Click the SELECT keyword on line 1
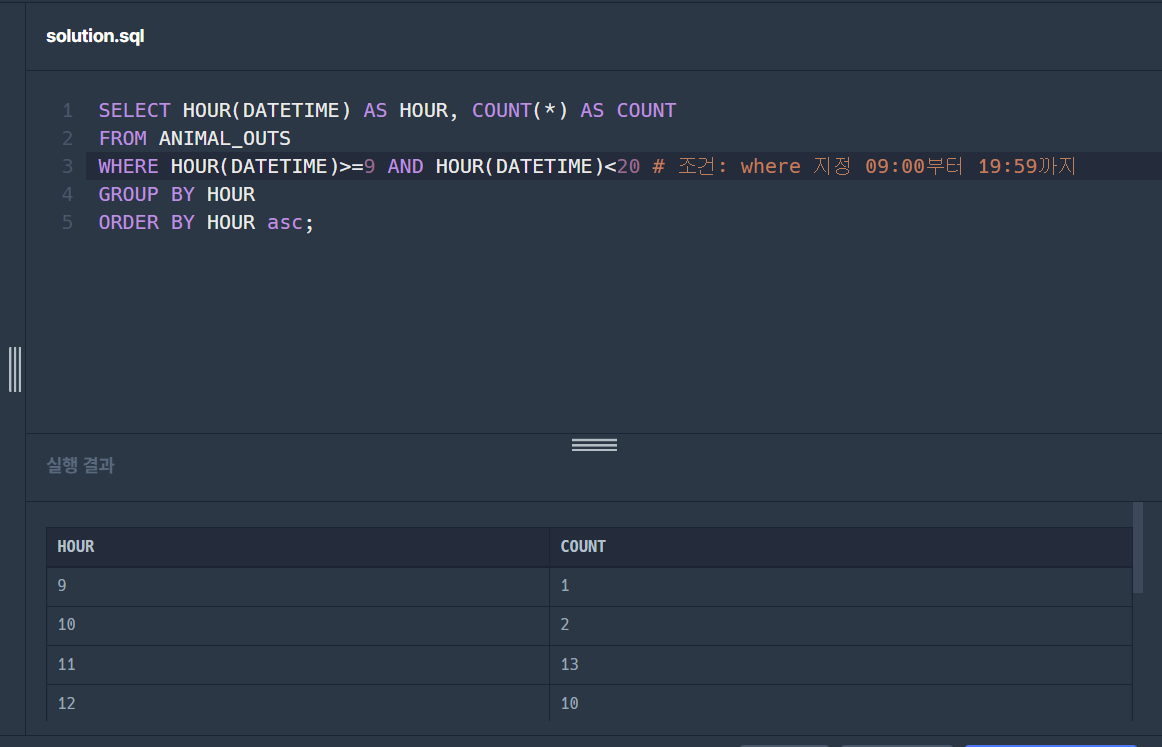Image resolution: width=1162 pixels, height=747 pixels. (134, 110)
